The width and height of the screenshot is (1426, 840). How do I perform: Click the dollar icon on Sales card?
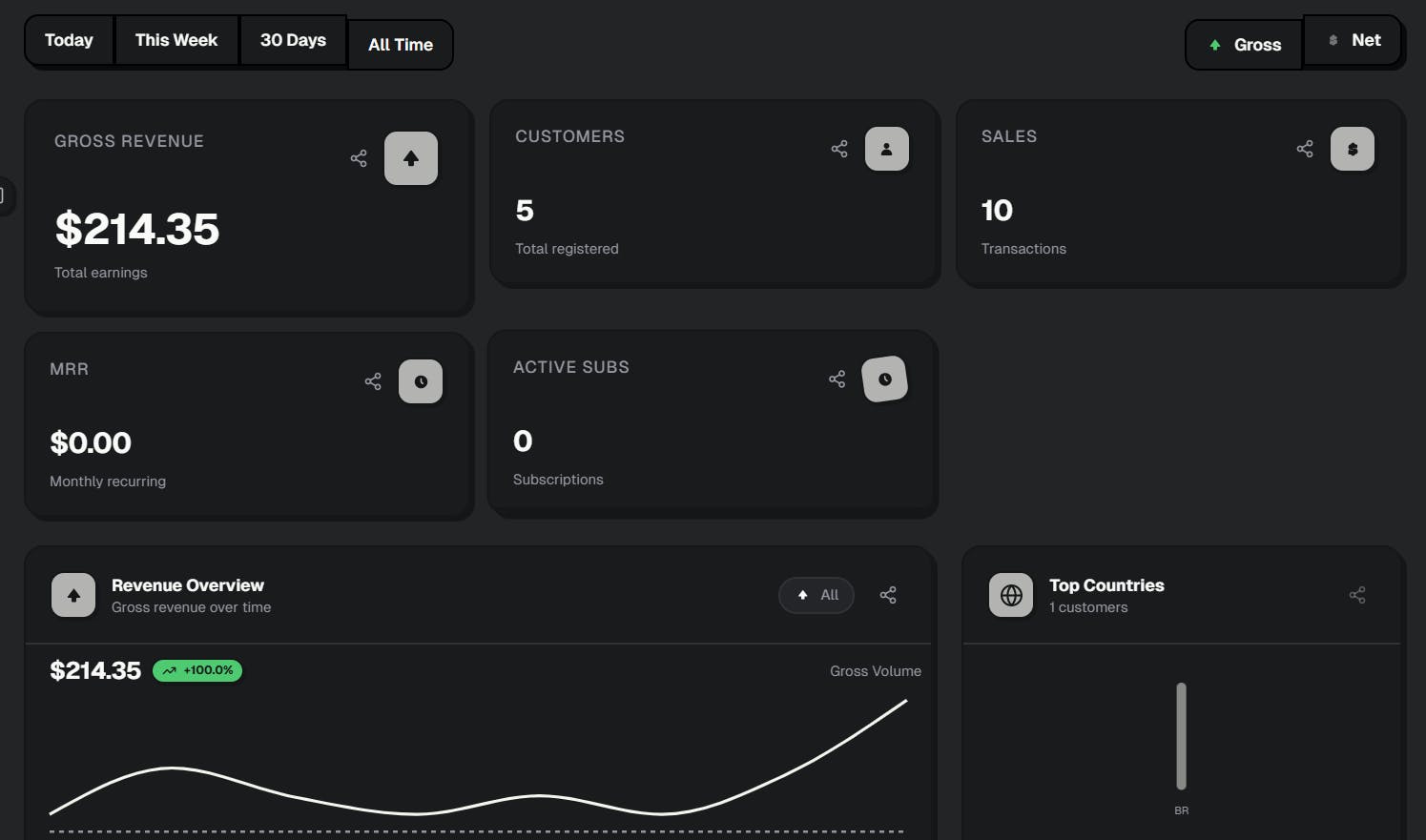pyautogui.click(x=1352, y=149)
